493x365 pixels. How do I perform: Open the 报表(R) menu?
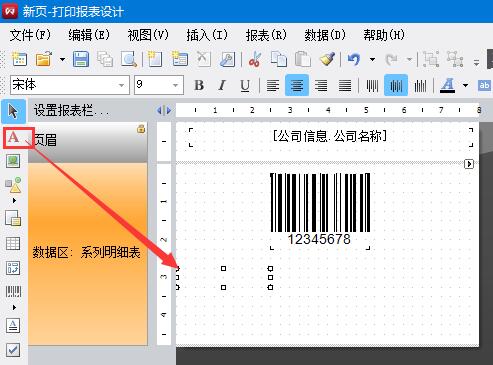(x=266, y=35)
